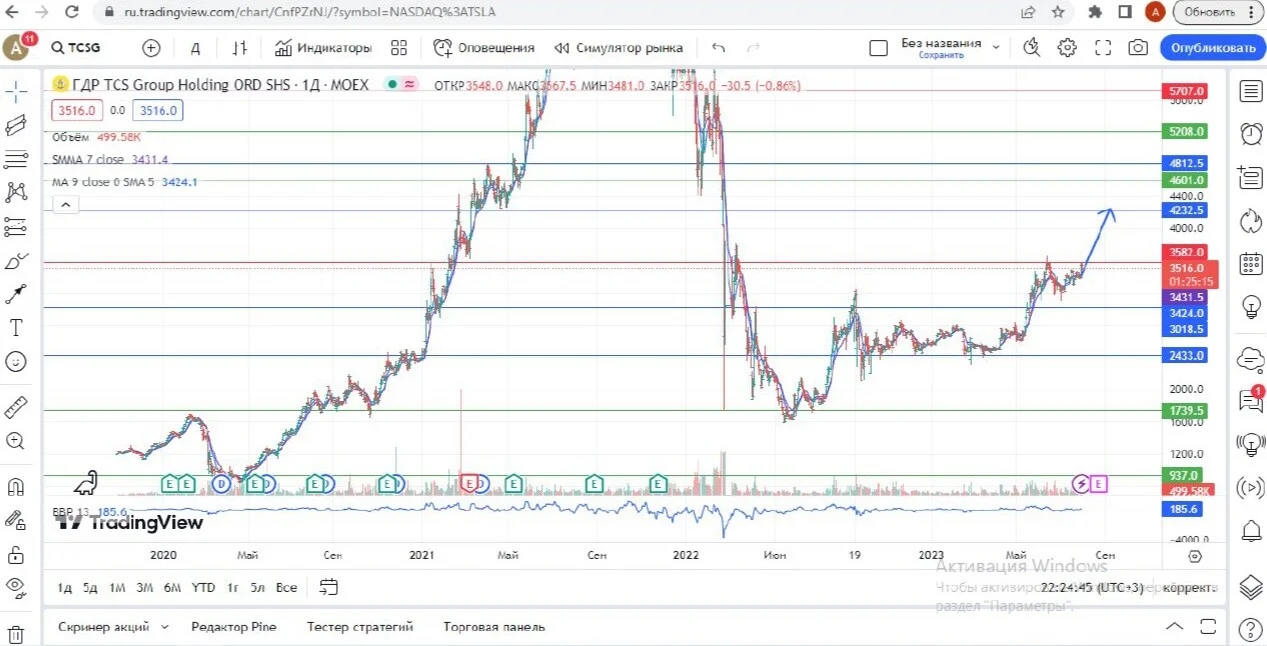This screenshot has height=646, width=1267.
Task: Open the alerts alarm clock panel
Action: click(x=1250, y=134)
